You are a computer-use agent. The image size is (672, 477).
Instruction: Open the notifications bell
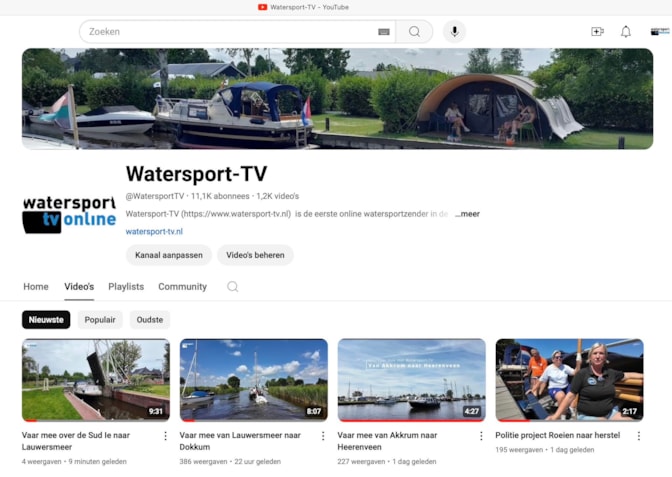click(626, 32)
